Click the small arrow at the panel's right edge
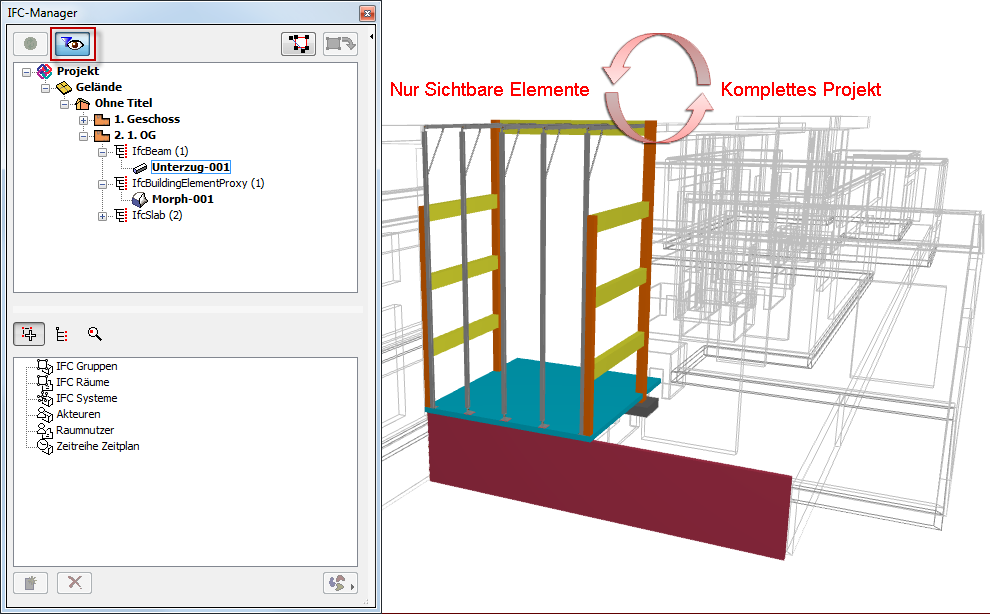This screenshot has height=614, width=990. coord(371,37)
